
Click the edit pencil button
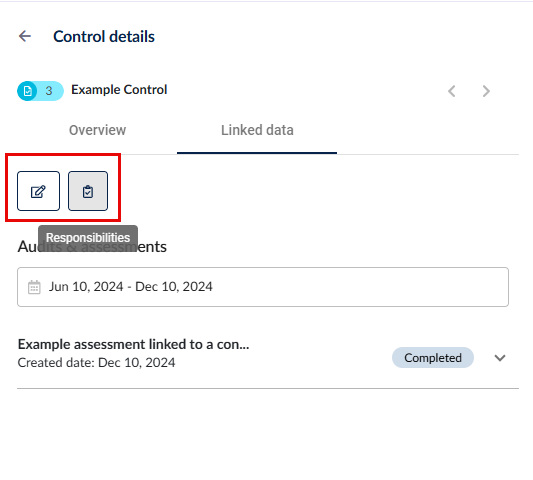click(38, 191)
